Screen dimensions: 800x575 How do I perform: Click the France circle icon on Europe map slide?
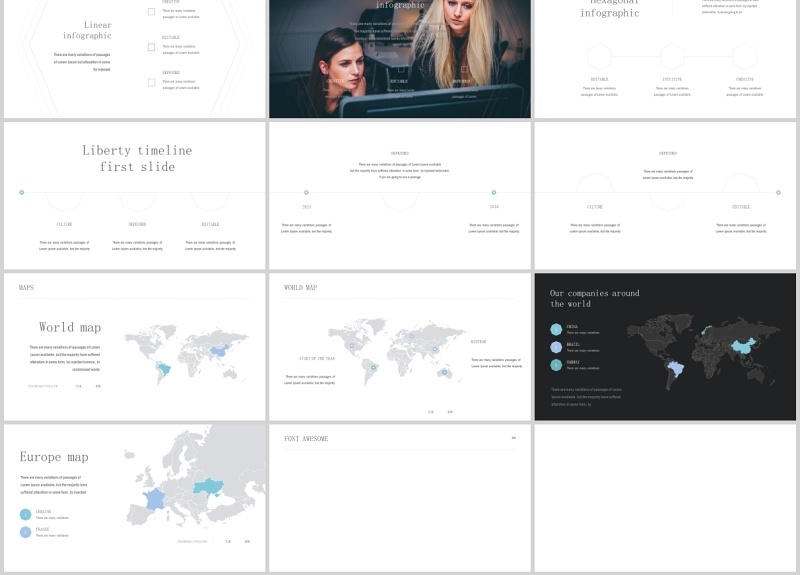25,532
